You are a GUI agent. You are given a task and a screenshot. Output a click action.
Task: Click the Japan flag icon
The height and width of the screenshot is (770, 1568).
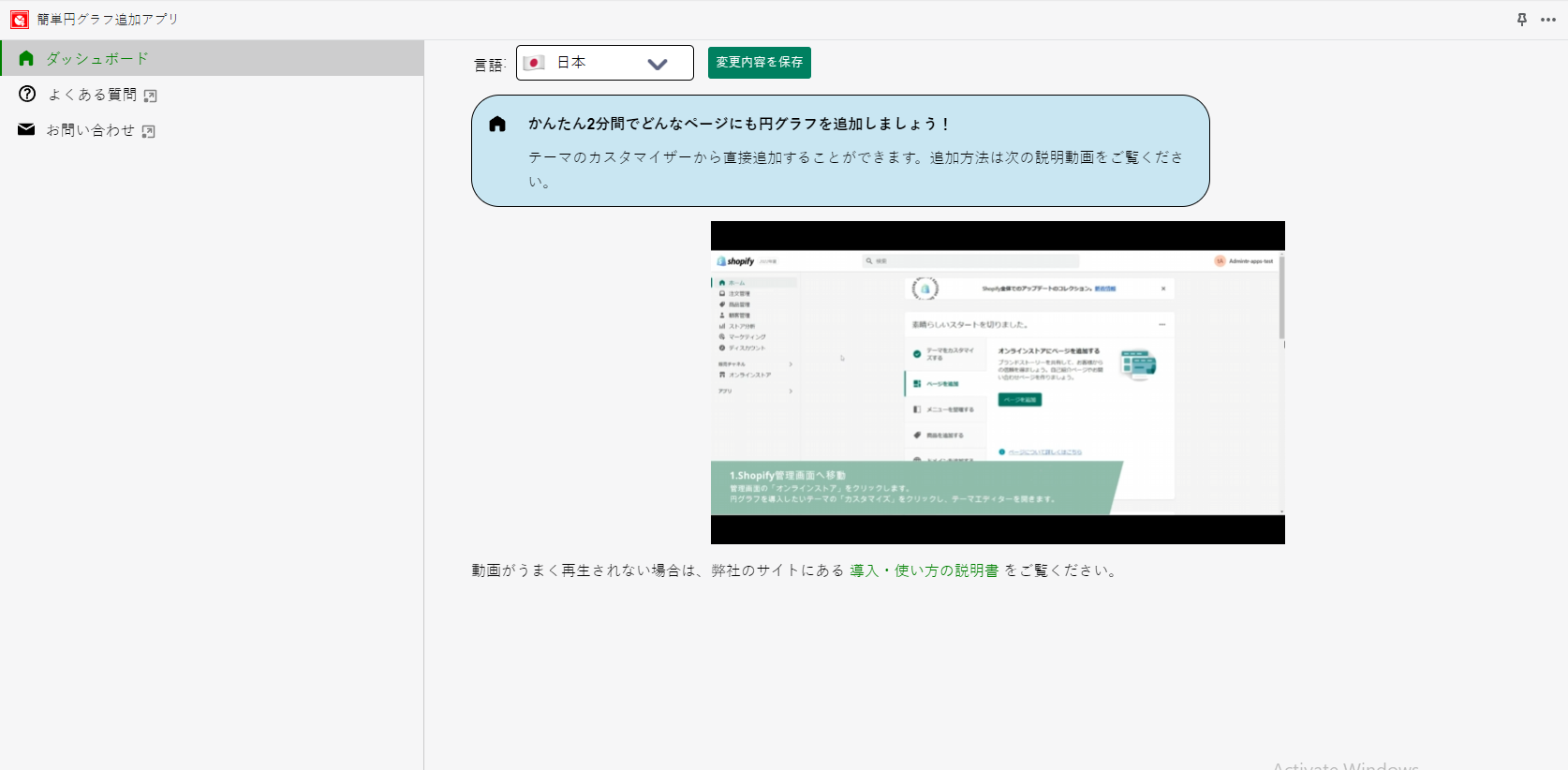coord(534,63)
